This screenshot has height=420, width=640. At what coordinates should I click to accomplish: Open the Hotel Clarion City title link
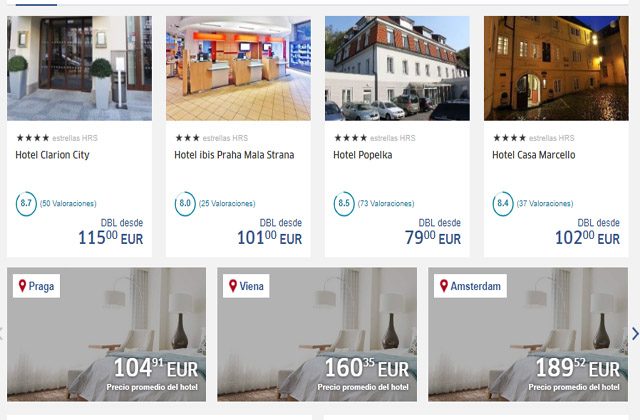pos(52,155)
